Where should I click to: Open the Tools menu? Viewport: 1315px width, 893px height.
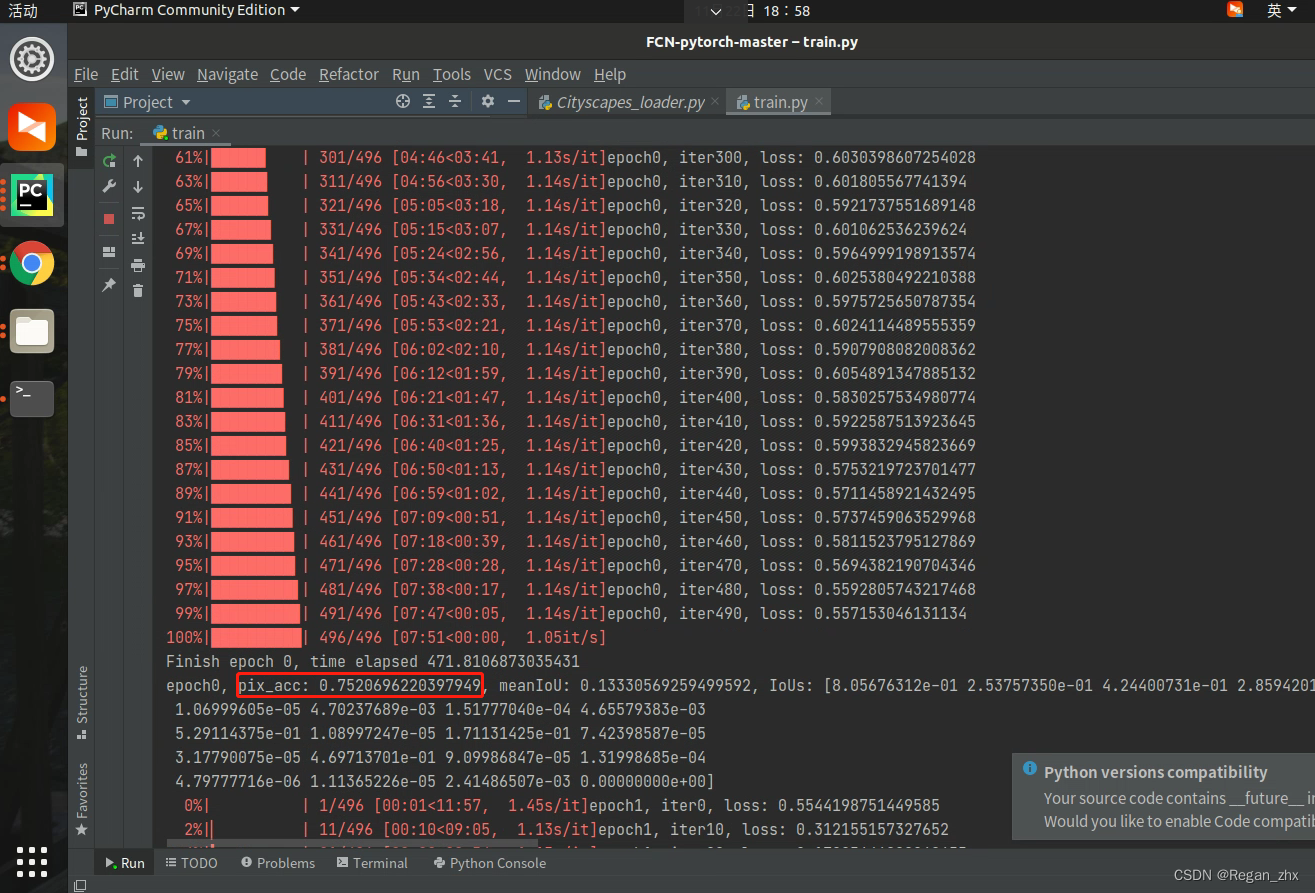coord(452,74)
